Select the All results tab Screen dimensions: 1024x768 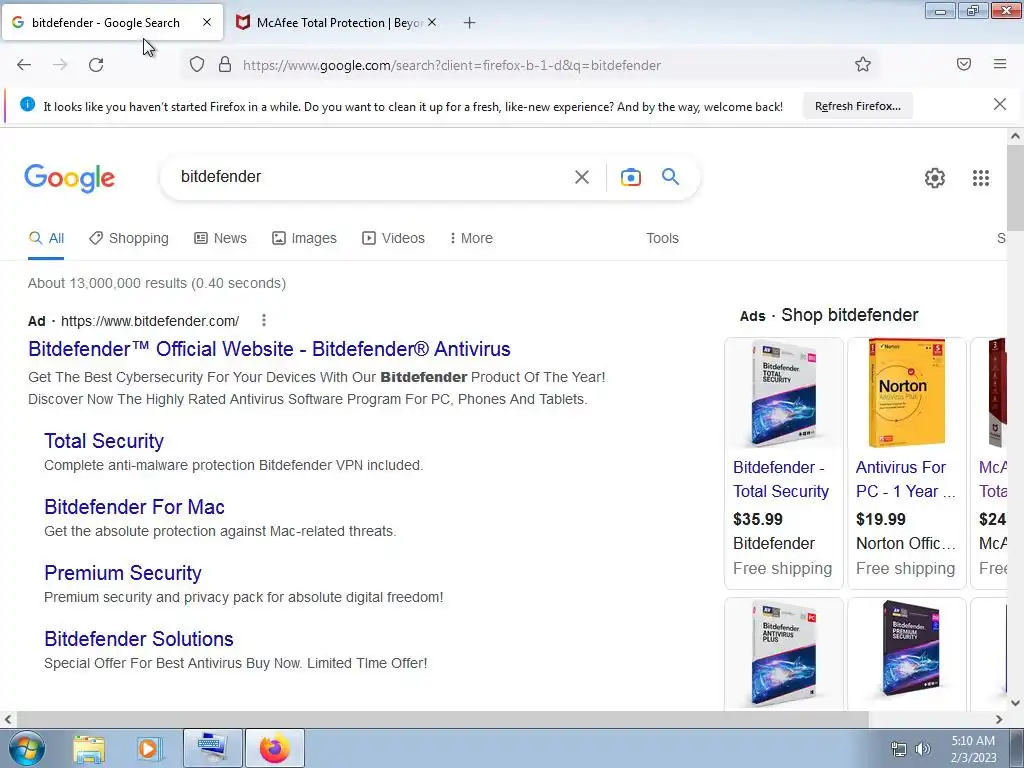pyautogui.click(x=46, y=238)
